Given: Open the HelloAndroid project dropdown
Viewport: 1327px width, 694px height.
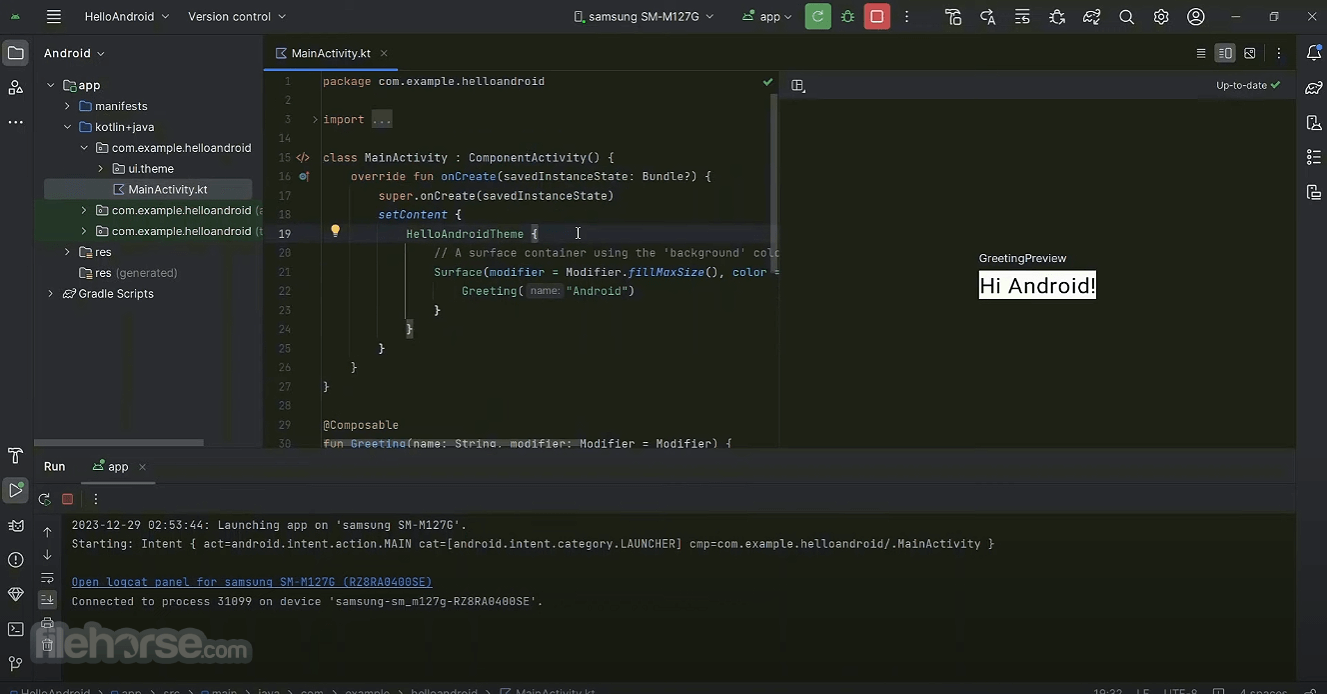Looking at the screenshot, I should (127, 16).
